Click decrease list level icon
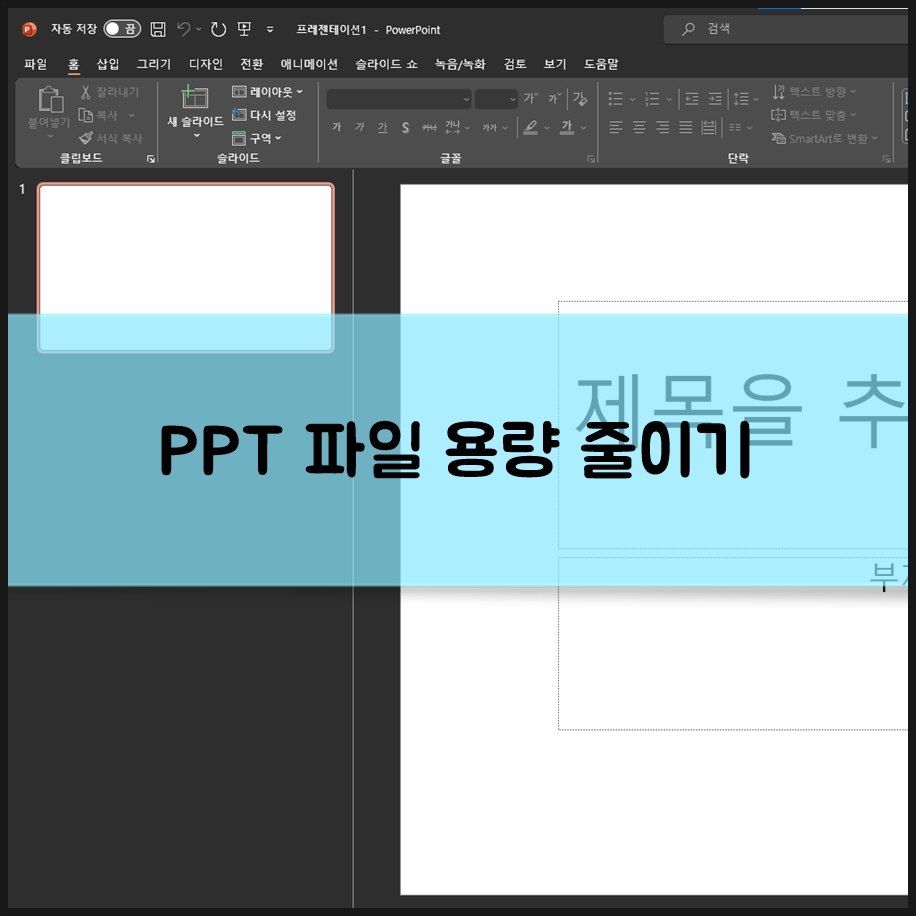Screen dimensions: 916x916 (x=692, y=99)
